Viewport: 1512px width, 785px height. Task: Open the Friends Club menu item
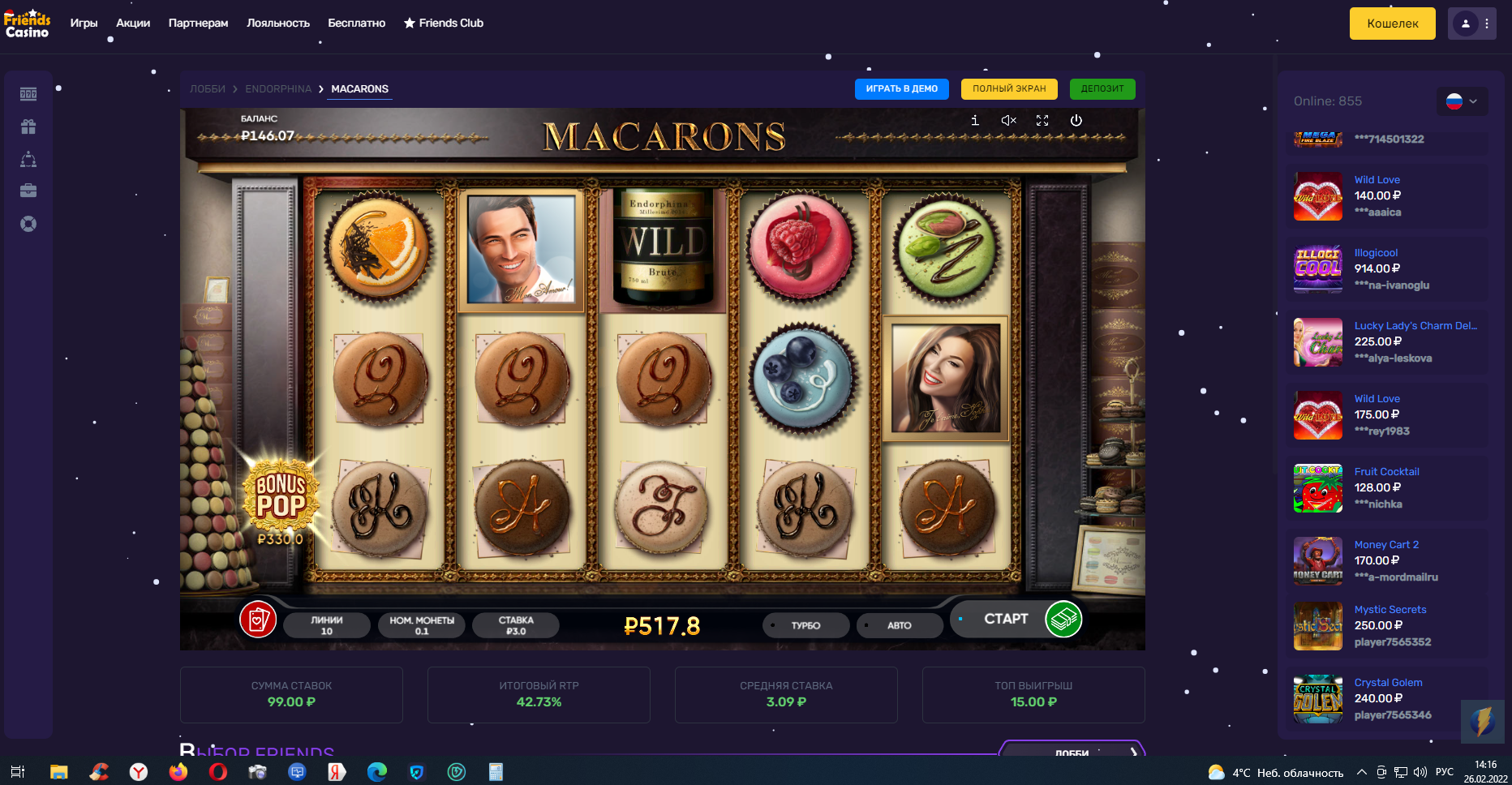click(444, 23)
